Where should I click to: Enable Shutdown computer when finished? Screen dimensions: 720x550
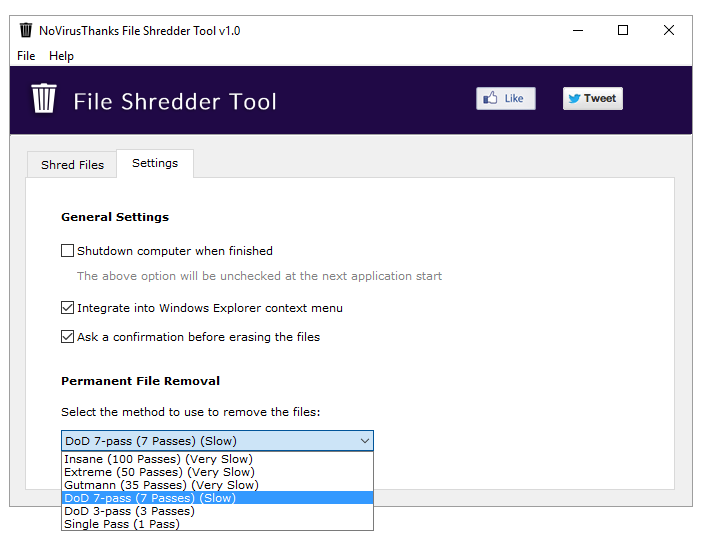pos(68,251)
